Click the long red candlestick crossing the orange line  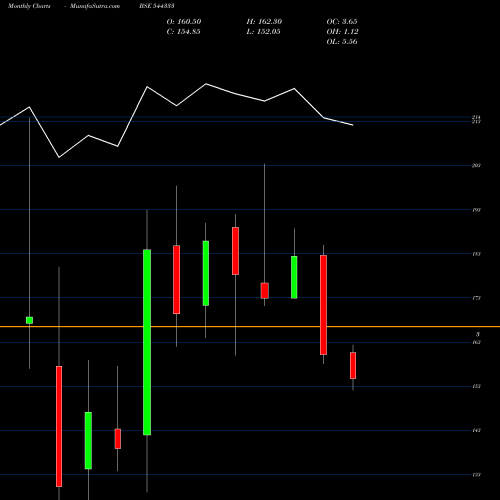(323, 305)
